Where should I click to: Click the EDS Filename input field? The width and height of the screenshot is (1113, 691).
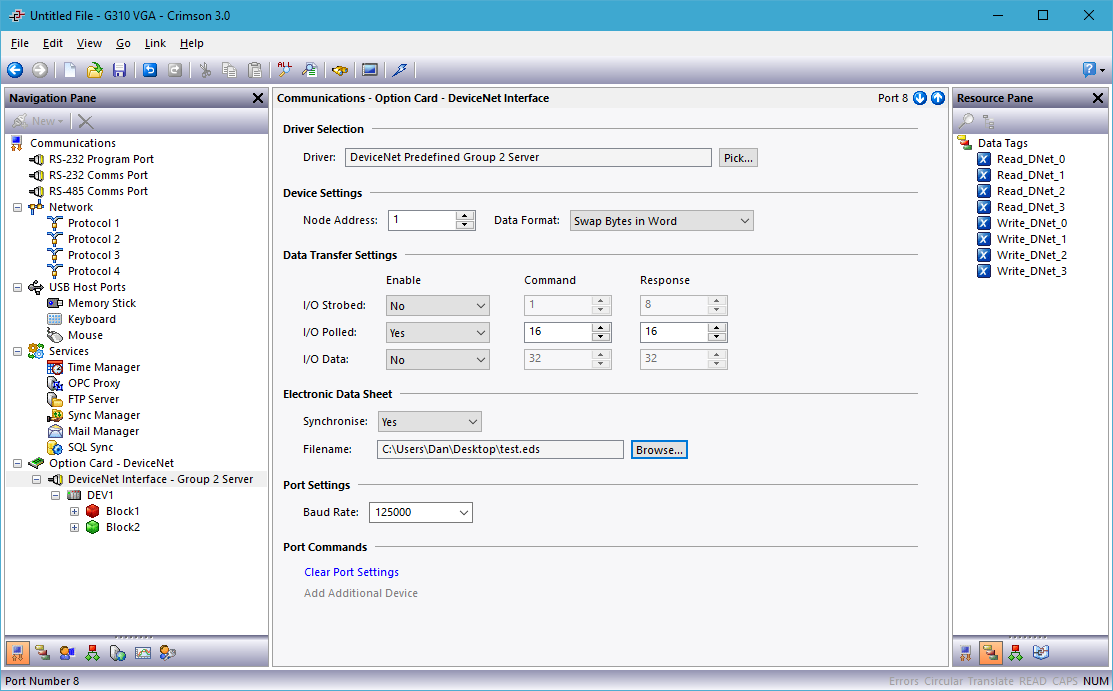tap(500, 449)
